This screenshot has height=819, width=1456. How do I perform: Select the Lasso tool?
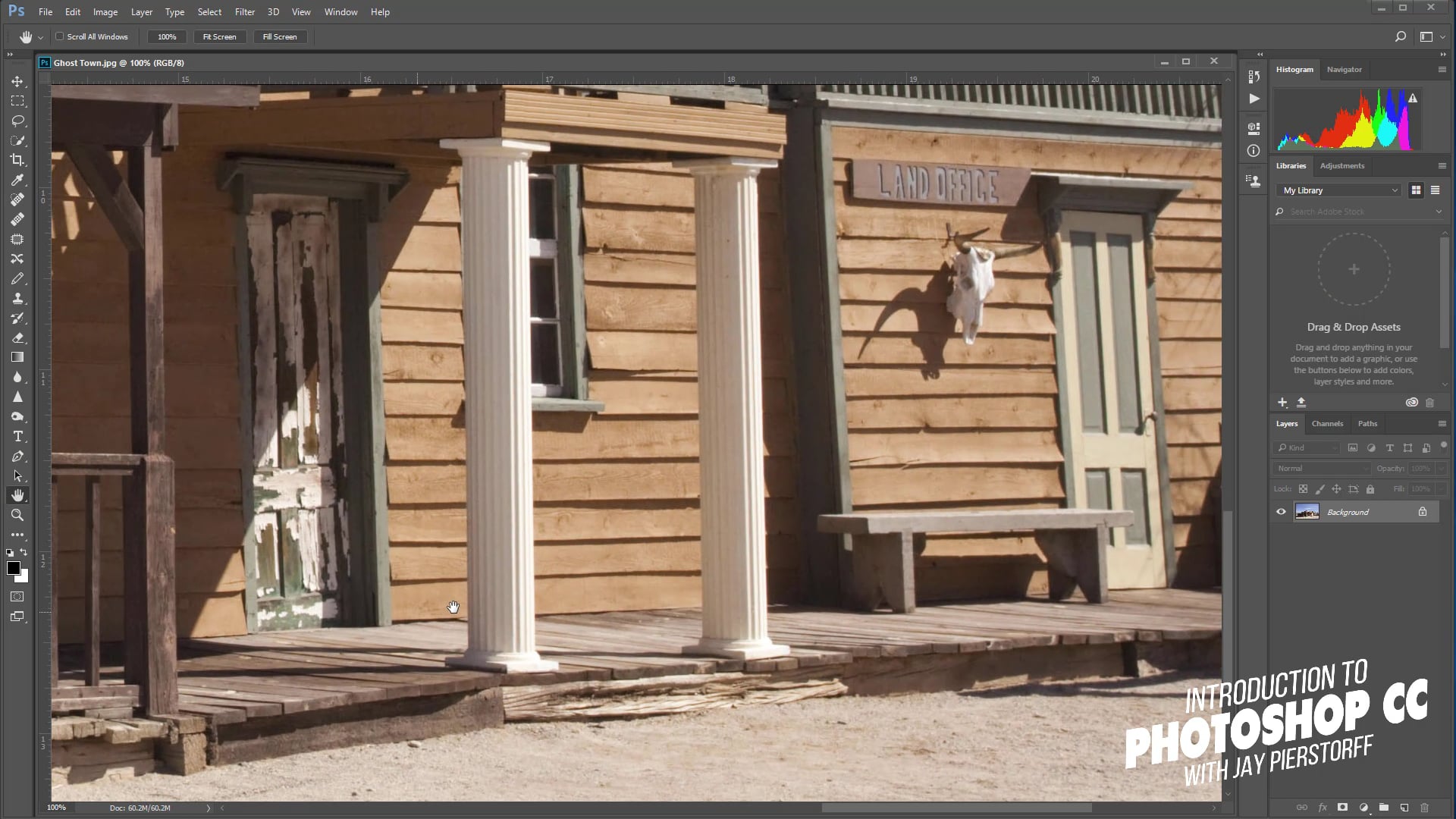[17, 121]
